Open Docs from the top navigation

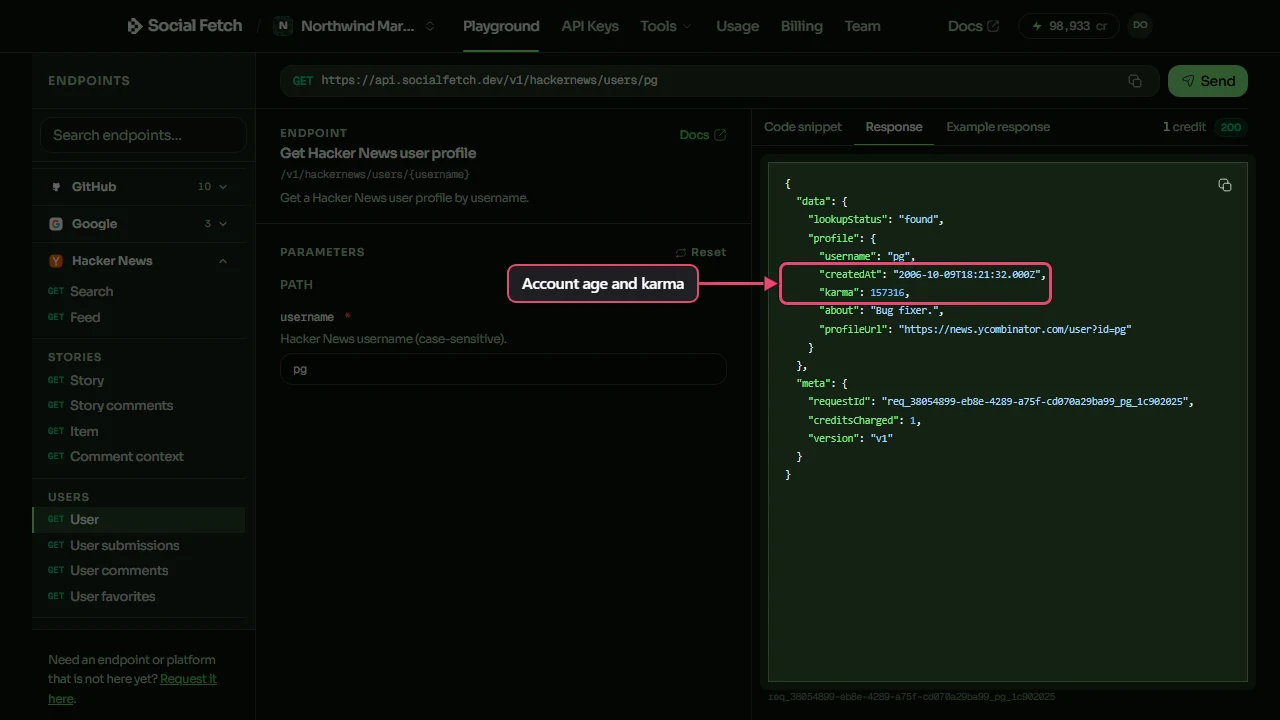(973, 26)
